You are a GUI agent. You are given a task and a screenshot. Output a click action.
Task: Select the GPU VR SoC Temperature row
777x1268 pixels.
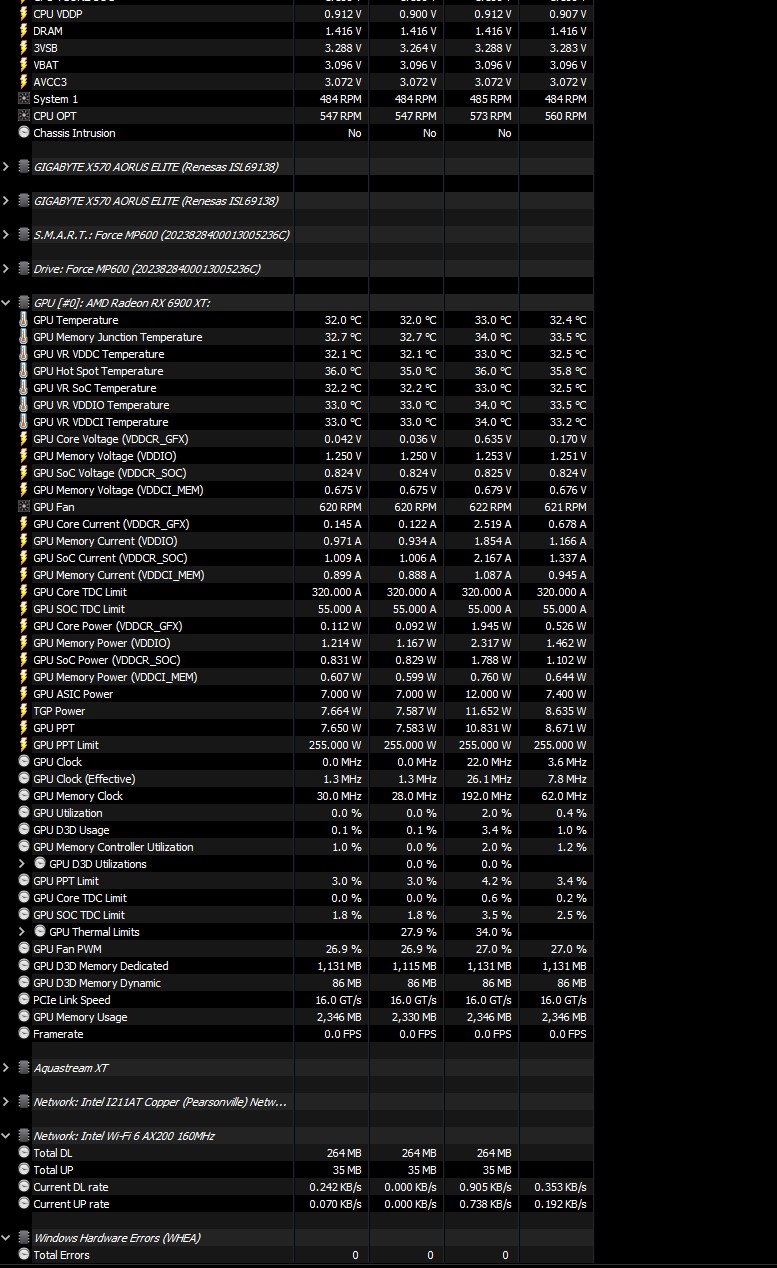pos(297,388)
